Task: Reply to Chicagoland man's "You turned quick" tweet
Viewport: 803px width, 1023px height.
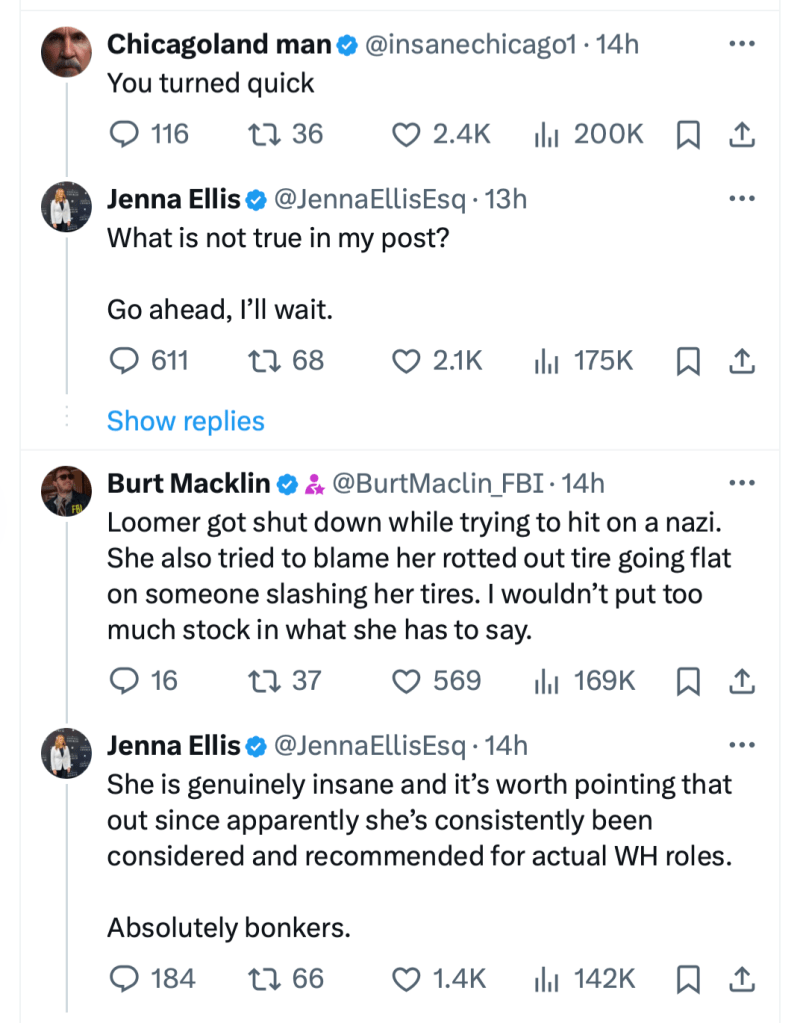Action: 122,134
